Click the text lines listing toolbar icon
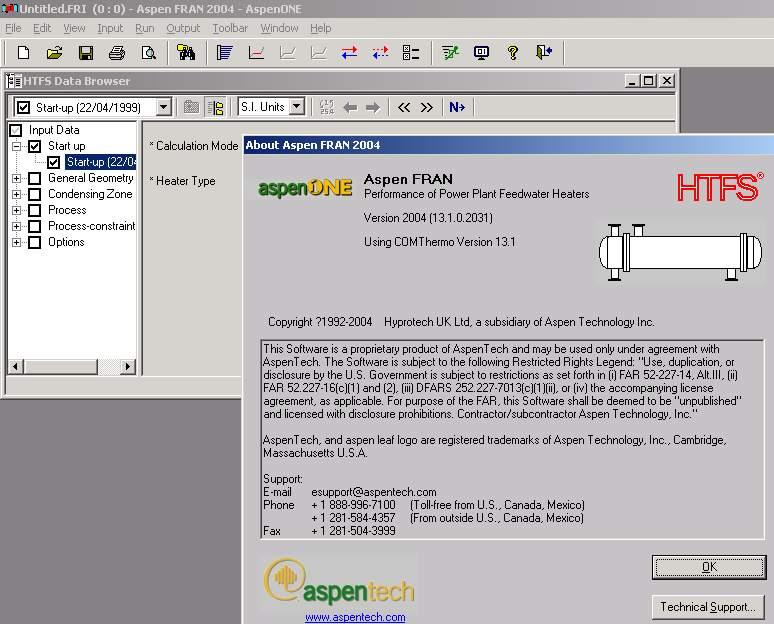Image resolution: width=774 pixels, height=624 pixels. (225, 52)
